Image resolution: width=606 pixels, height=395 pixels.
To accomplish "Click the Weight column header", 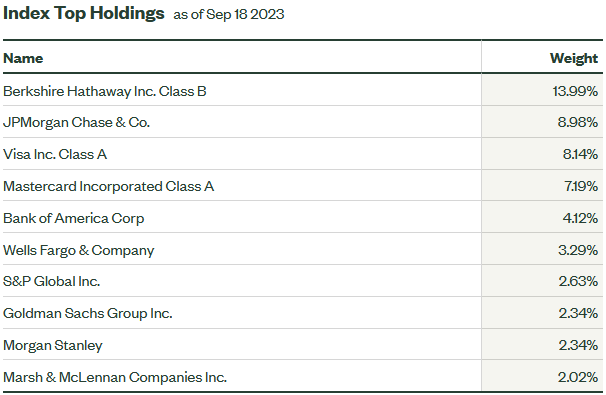I will click(574, 58).
